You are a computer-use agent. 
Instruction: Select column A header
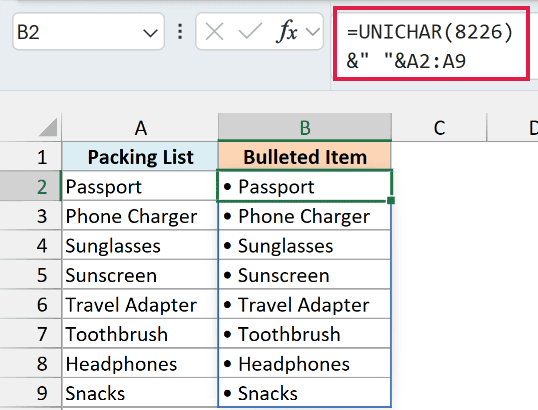(x=140, y=128)
